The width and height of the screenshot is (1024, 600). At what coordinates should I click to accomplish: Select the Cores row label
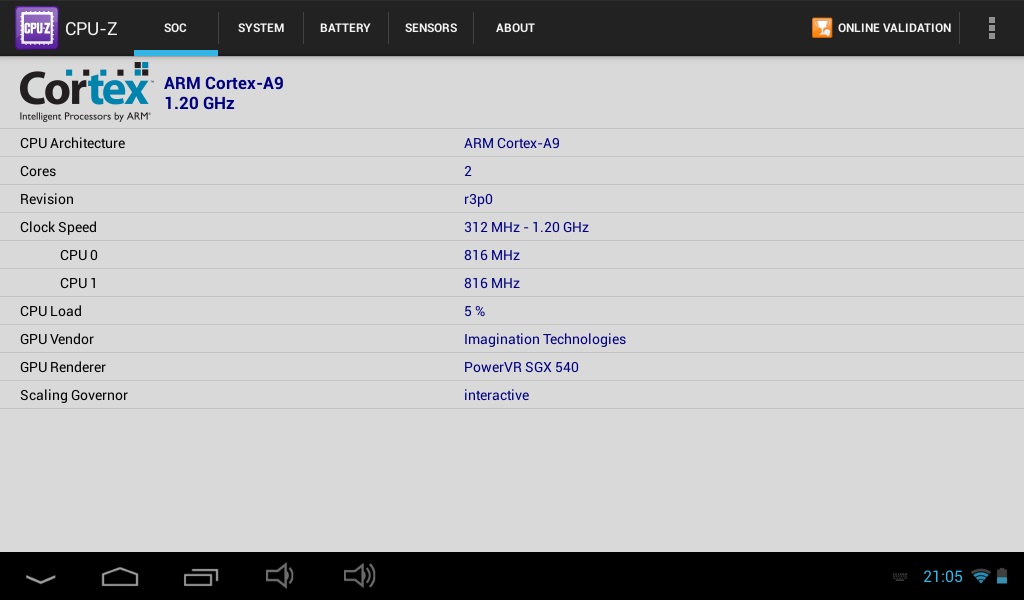38,171
